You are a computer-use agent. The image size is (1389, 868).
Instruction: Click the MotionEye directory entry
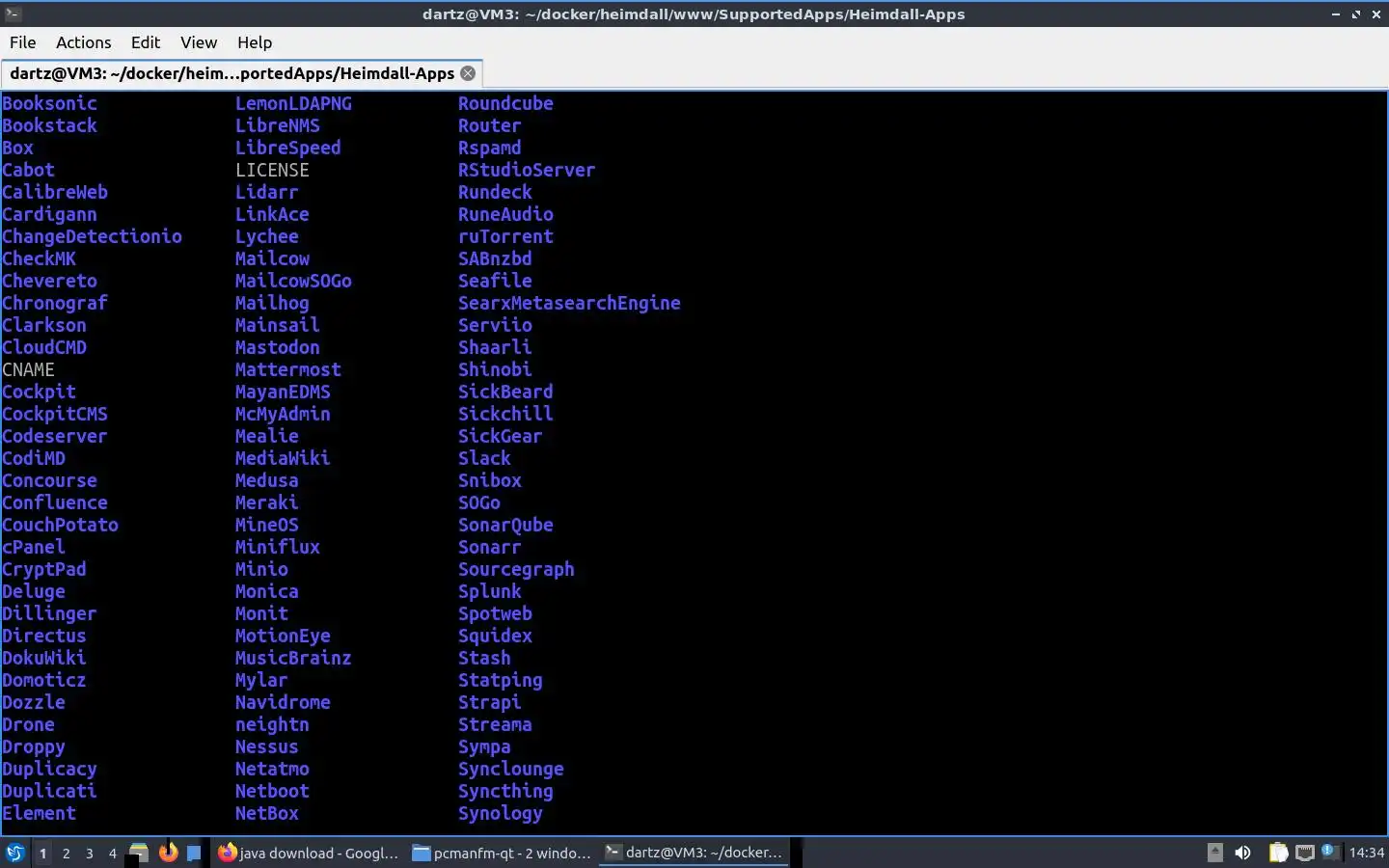(x=283, y=636)
